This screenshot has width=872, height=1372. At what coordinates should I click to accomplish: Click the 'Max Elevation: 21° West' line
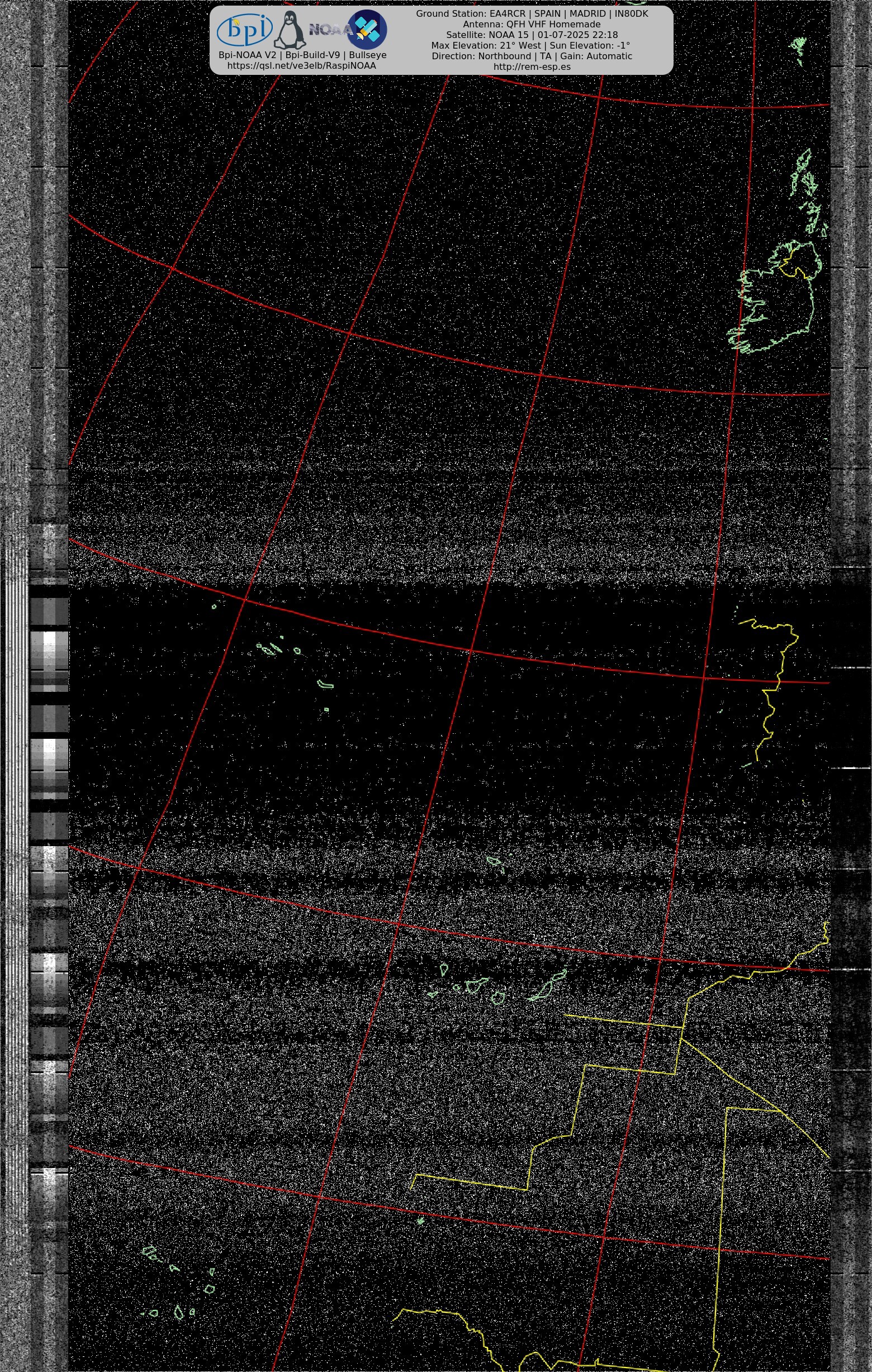pos(530,46)
